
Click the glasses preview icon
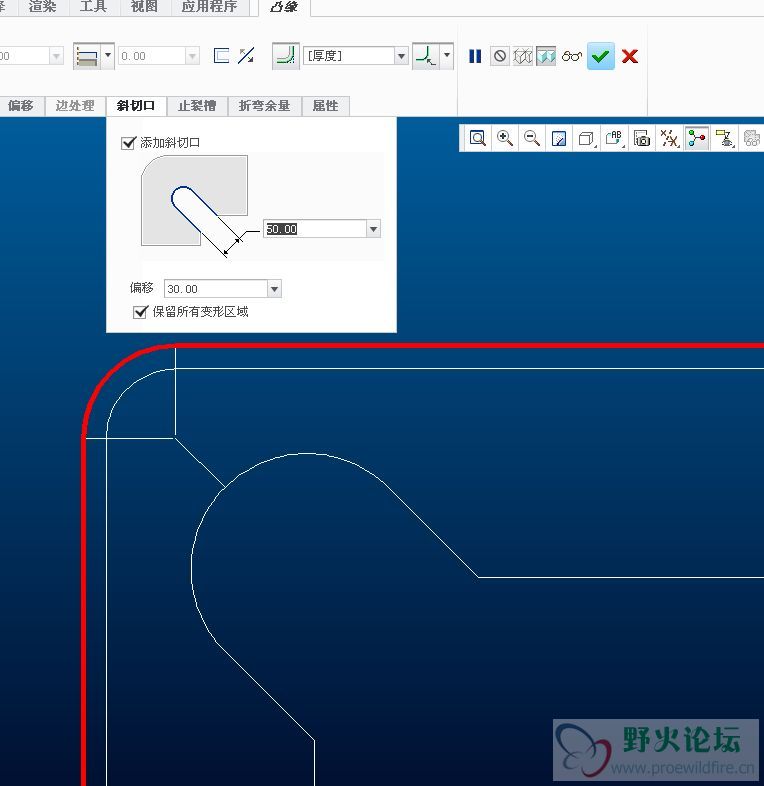pos(571,56)
